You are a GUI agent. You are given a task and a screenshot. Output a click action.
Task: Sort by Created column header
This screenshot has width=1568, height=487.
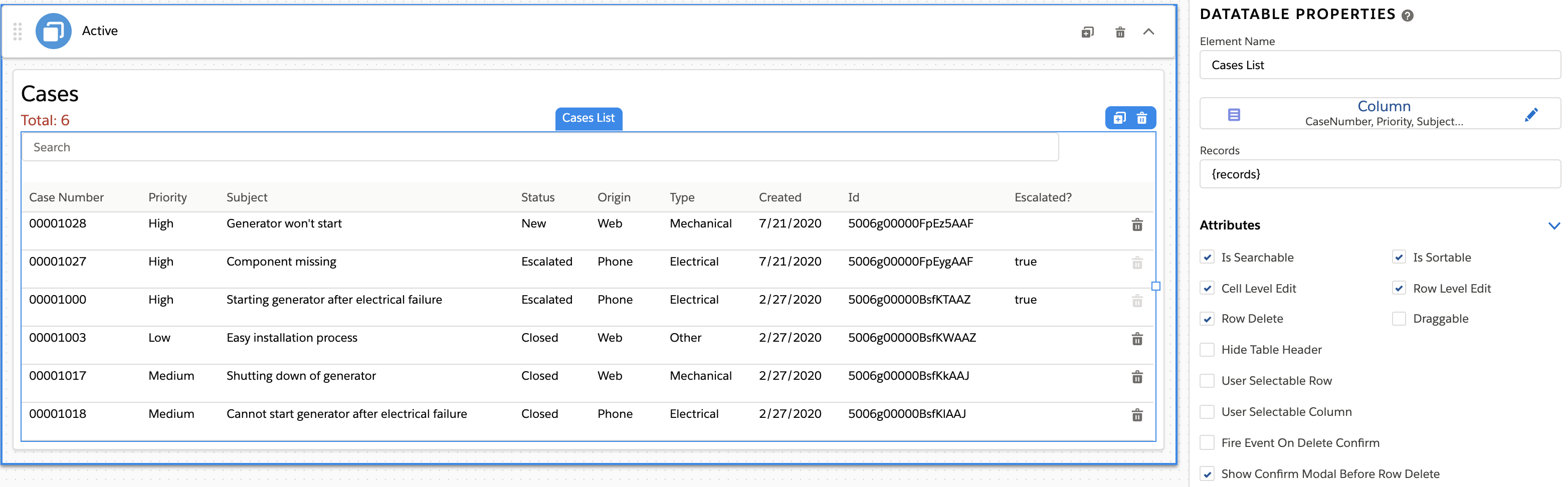click(780, 197)
